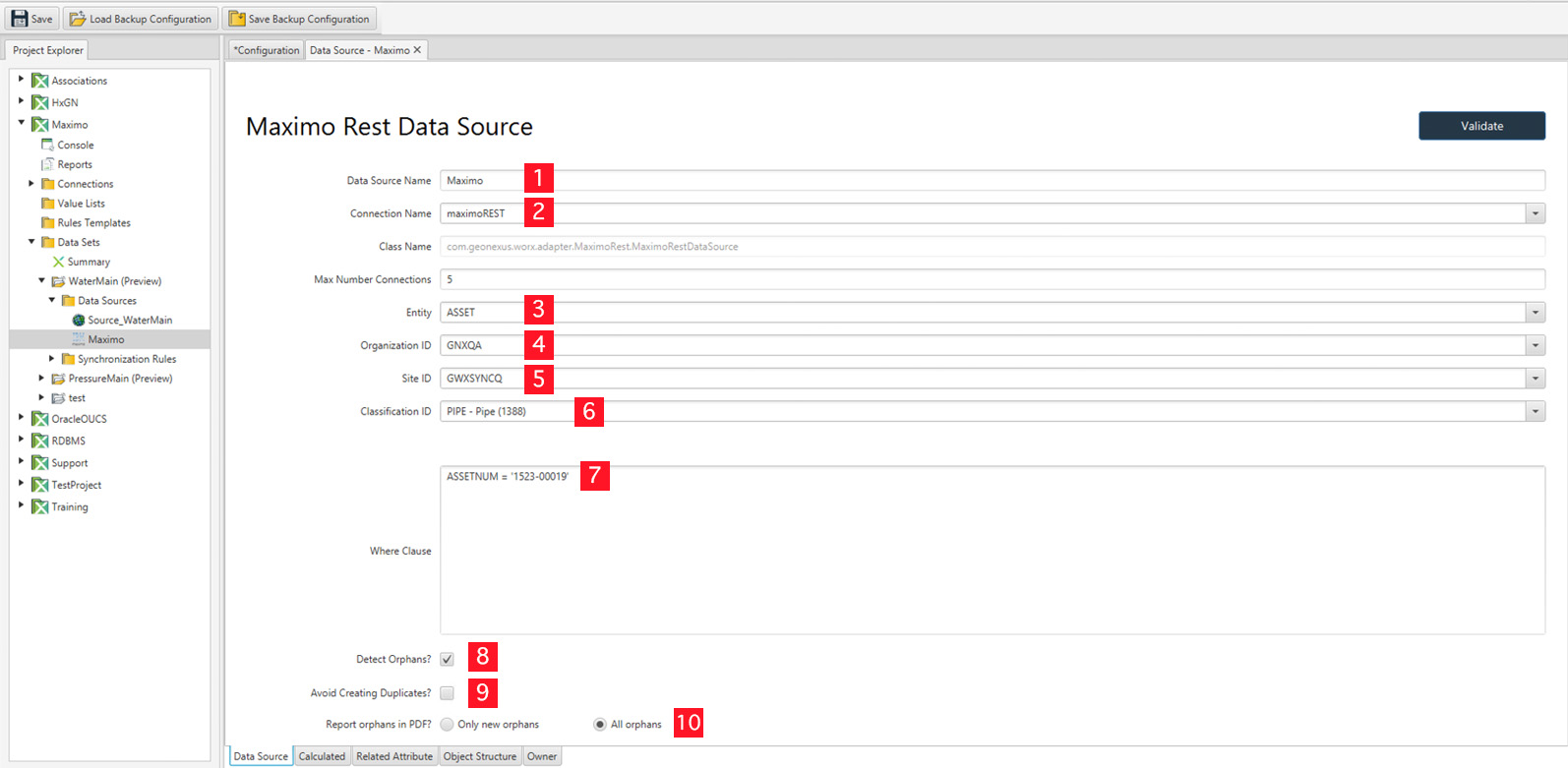Viewport: 1568px width, 768px height.
Task: Open the Connection Name dropdown
Action: tap(1535, 213)
